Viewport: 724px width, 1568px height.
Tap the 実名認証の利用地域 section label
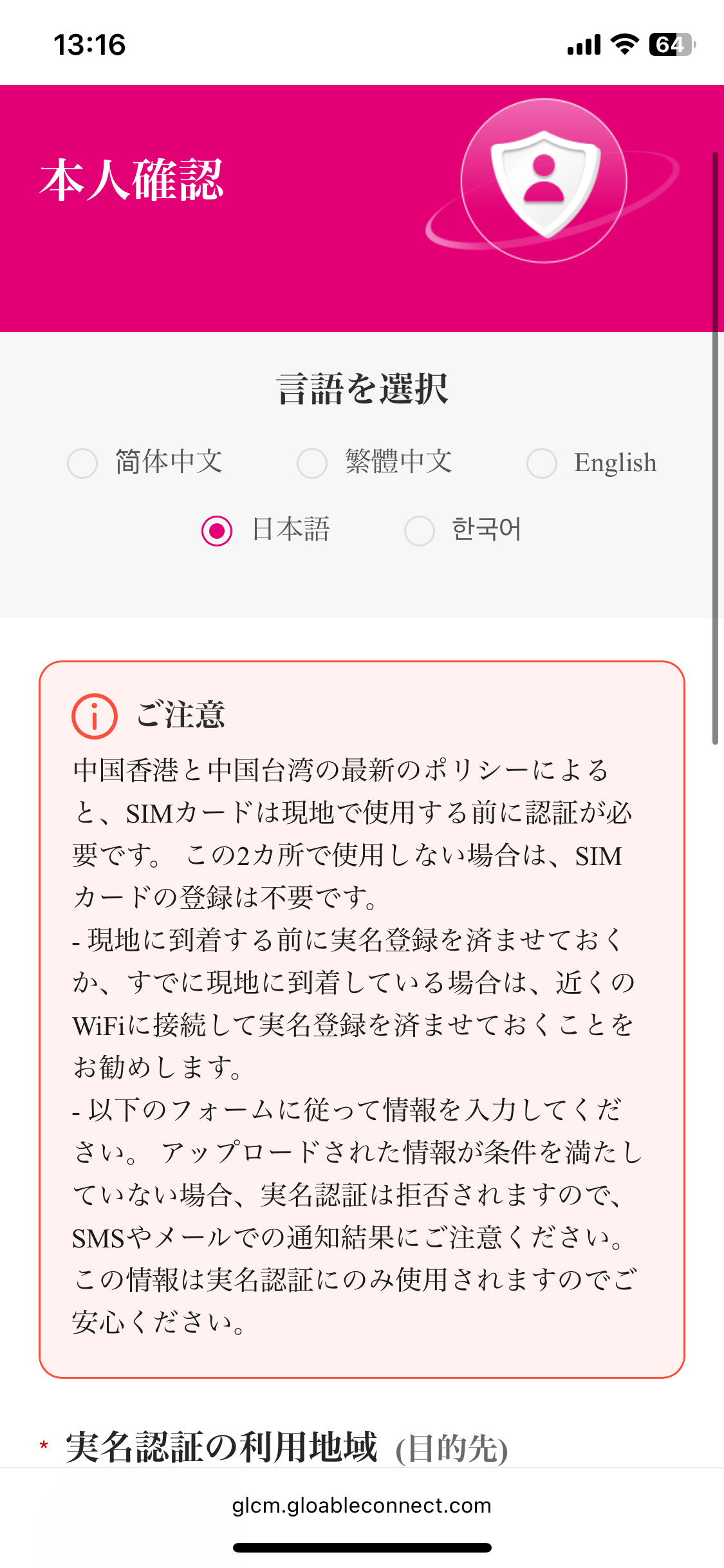tap(221, 1446)
